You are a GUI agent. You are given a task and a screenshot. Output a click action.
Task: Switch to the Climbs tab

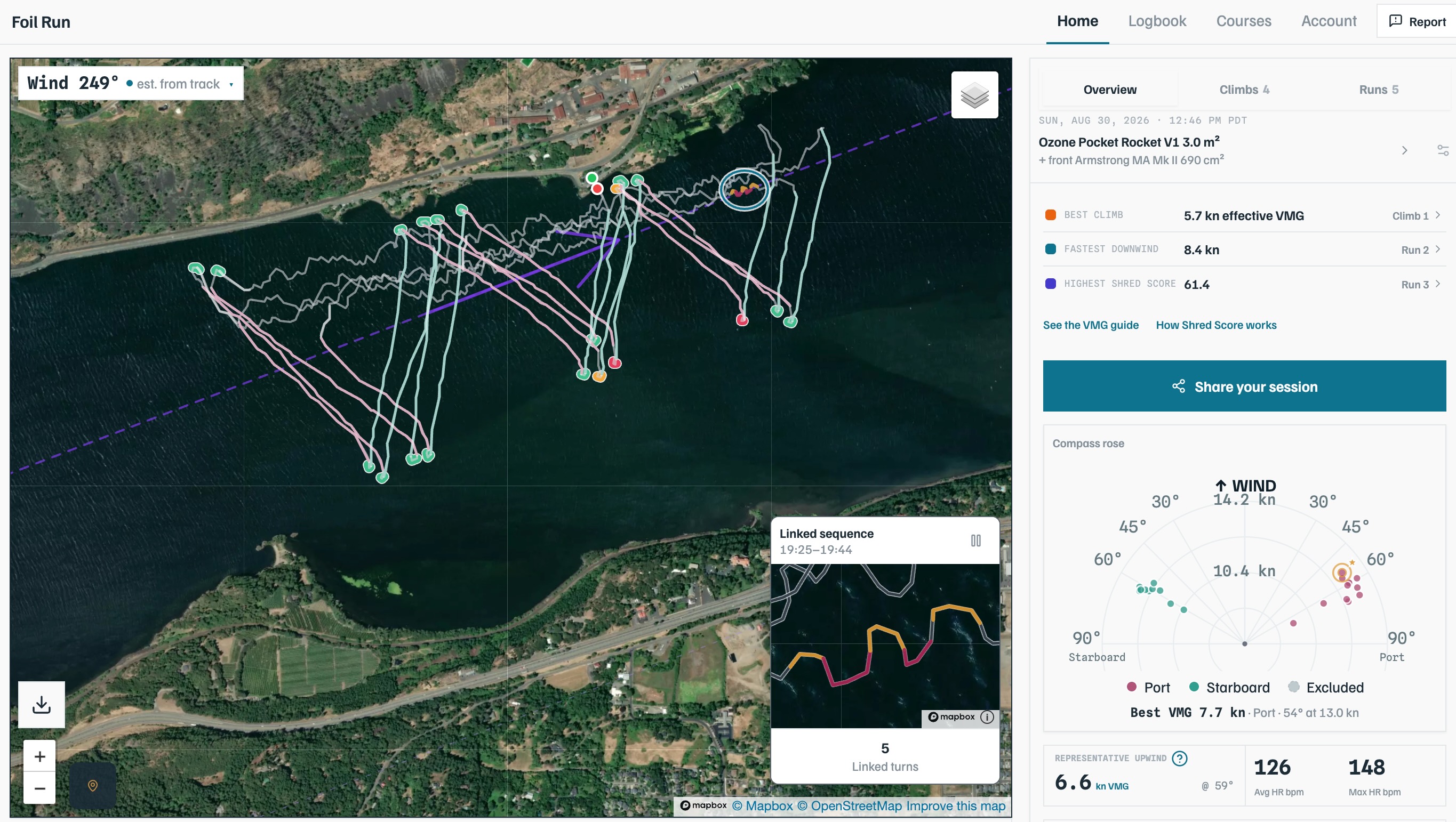1244,90
